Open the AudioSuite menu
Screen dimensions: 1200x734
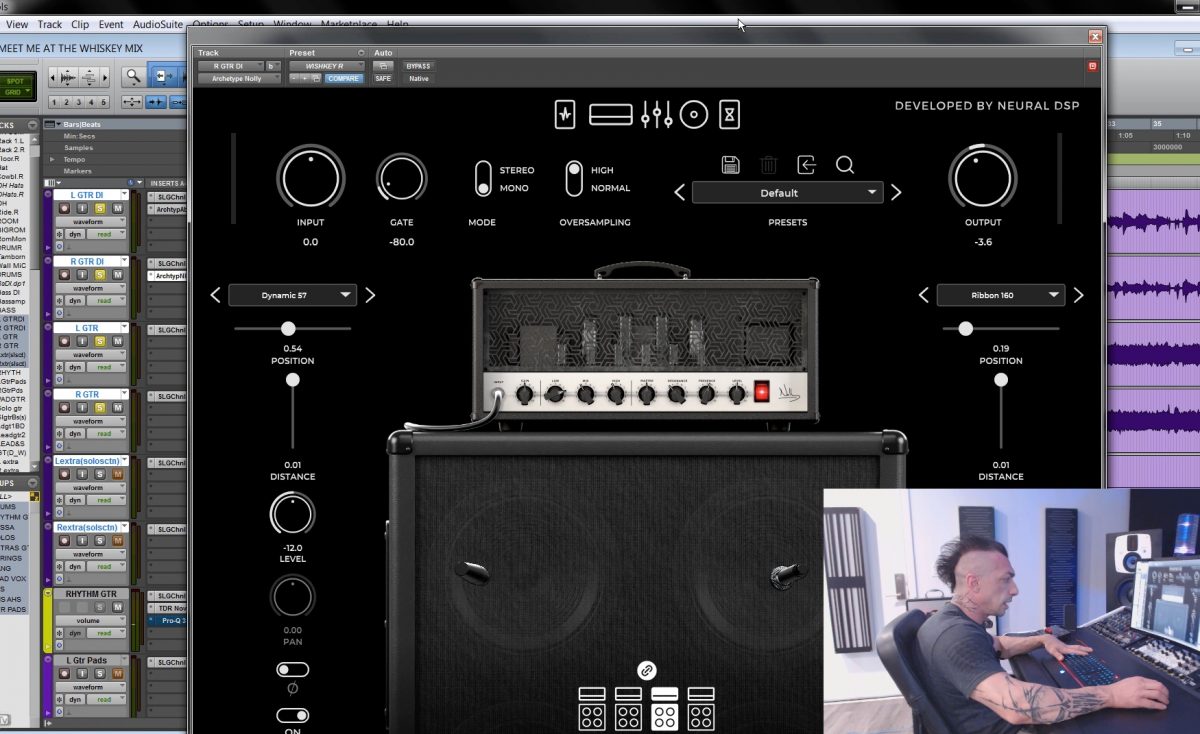click(x=157, y=24)
